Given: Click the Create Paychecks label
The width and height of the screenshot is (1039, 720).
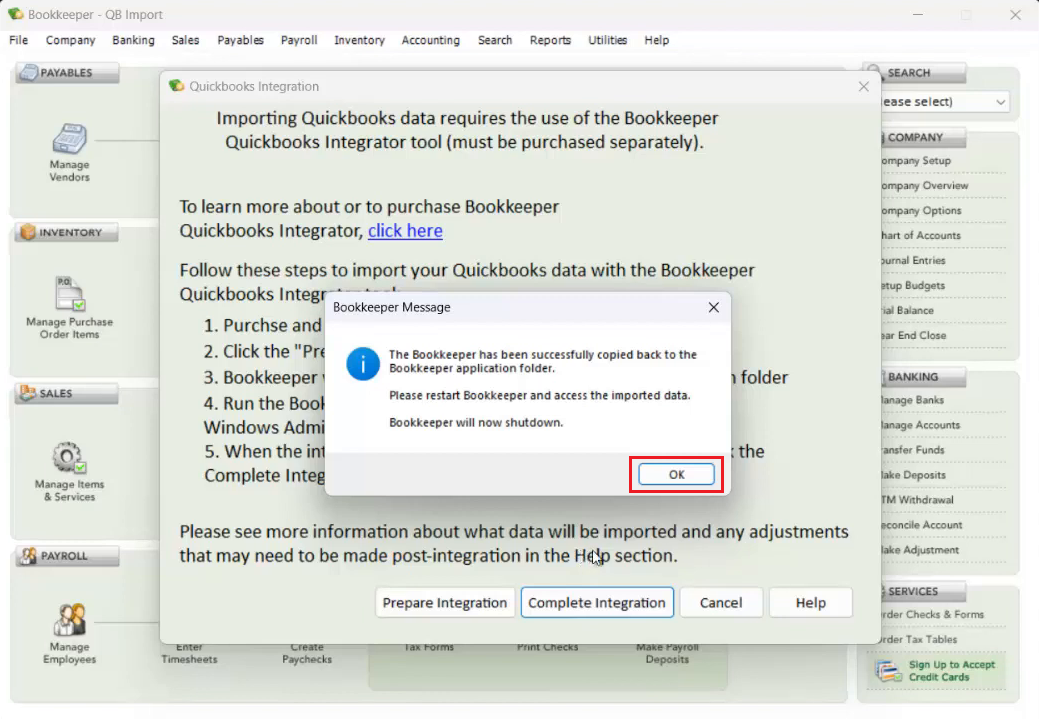Looking at the screenshot, I should coord(307,654).
